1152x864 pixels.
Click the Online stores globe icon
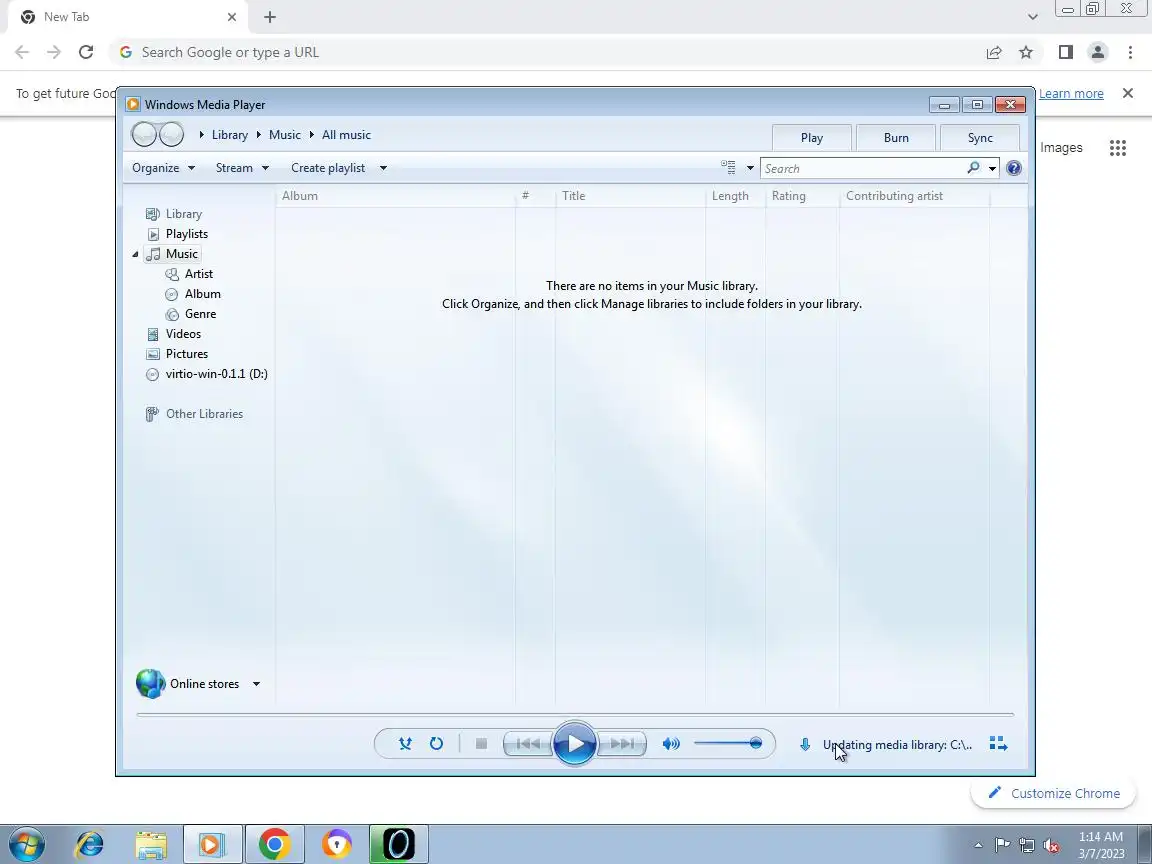click(x=151, y=683)
